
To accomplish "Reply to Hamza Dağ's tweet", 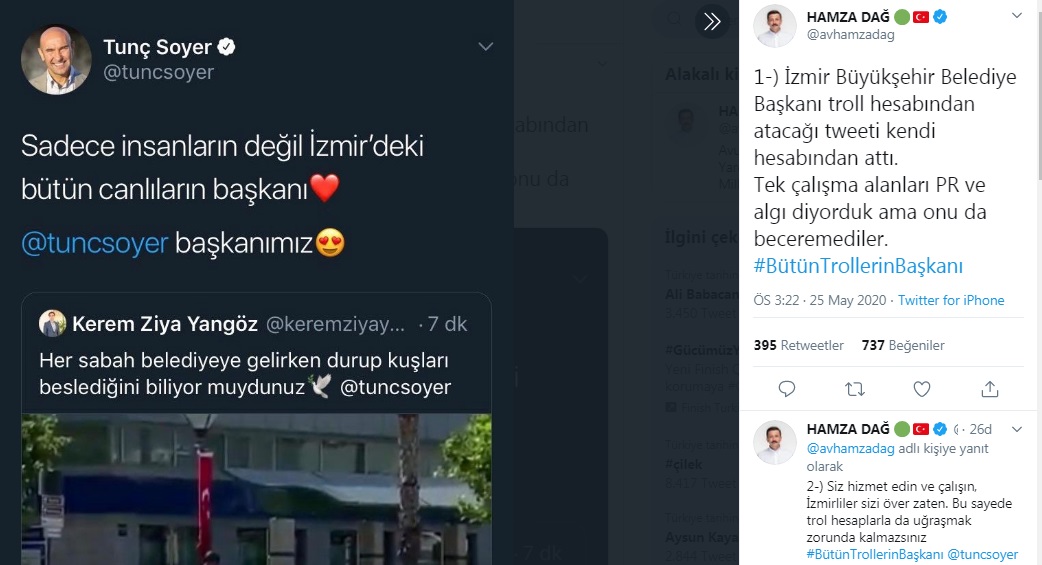I will pyautogui.click(x=787, y=389).
